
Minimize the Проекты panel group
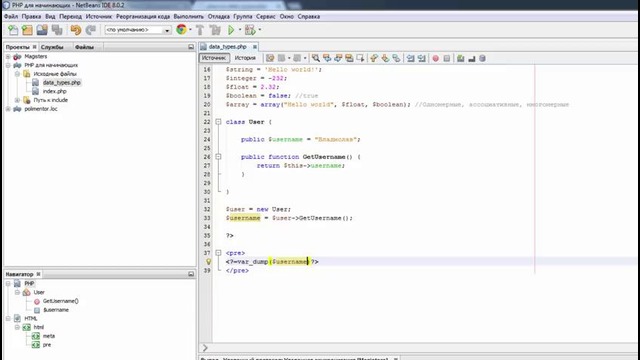pos(191,47)
